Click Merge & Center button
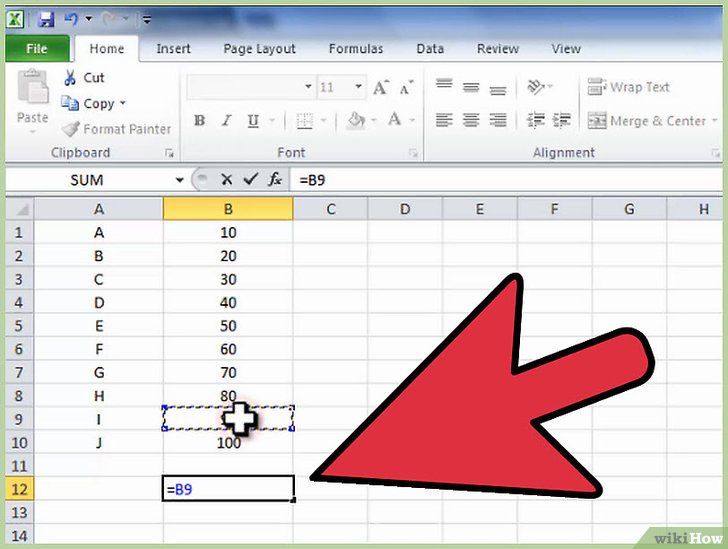The image size is (728, 549). point(646,121)
